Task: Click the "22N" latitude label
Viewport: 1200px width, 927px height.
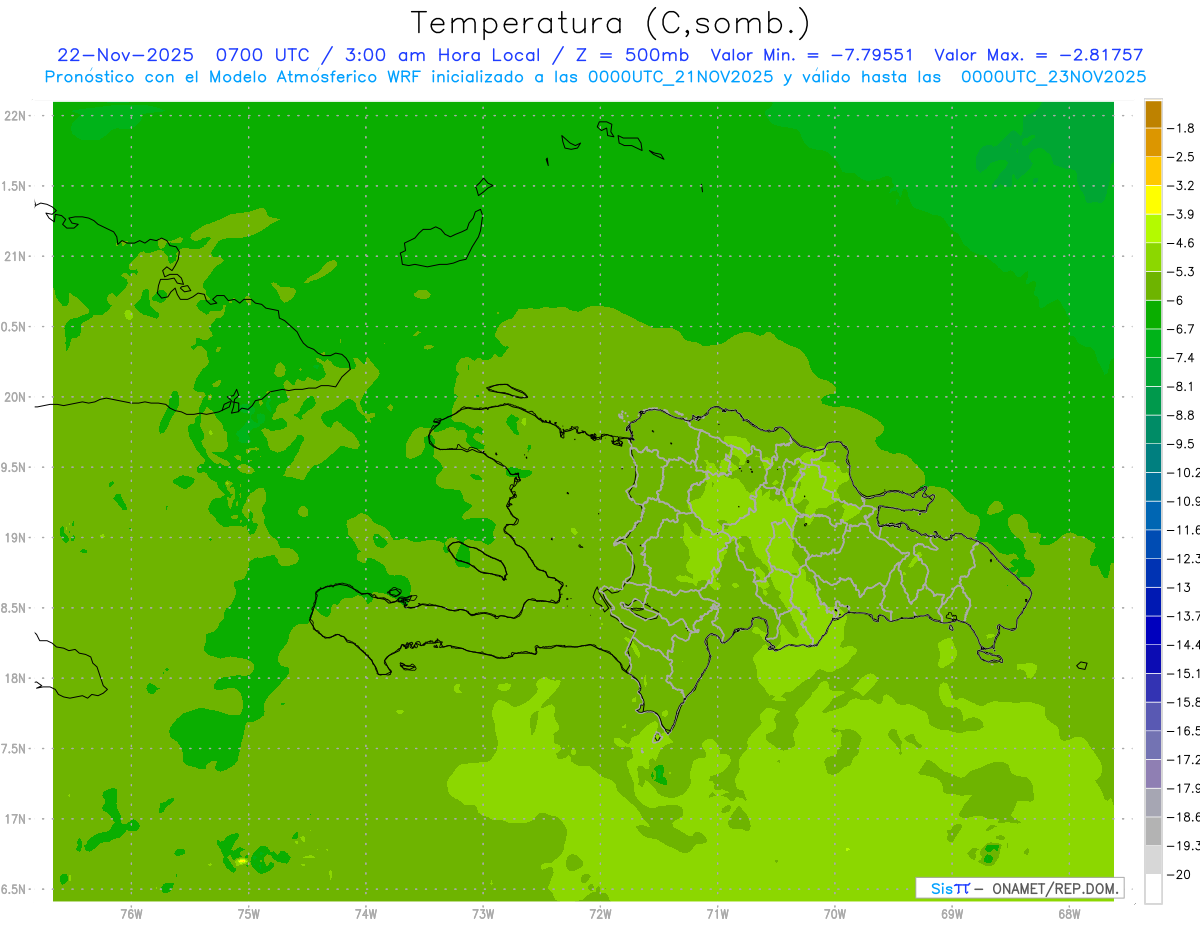Action: [15, 116]
